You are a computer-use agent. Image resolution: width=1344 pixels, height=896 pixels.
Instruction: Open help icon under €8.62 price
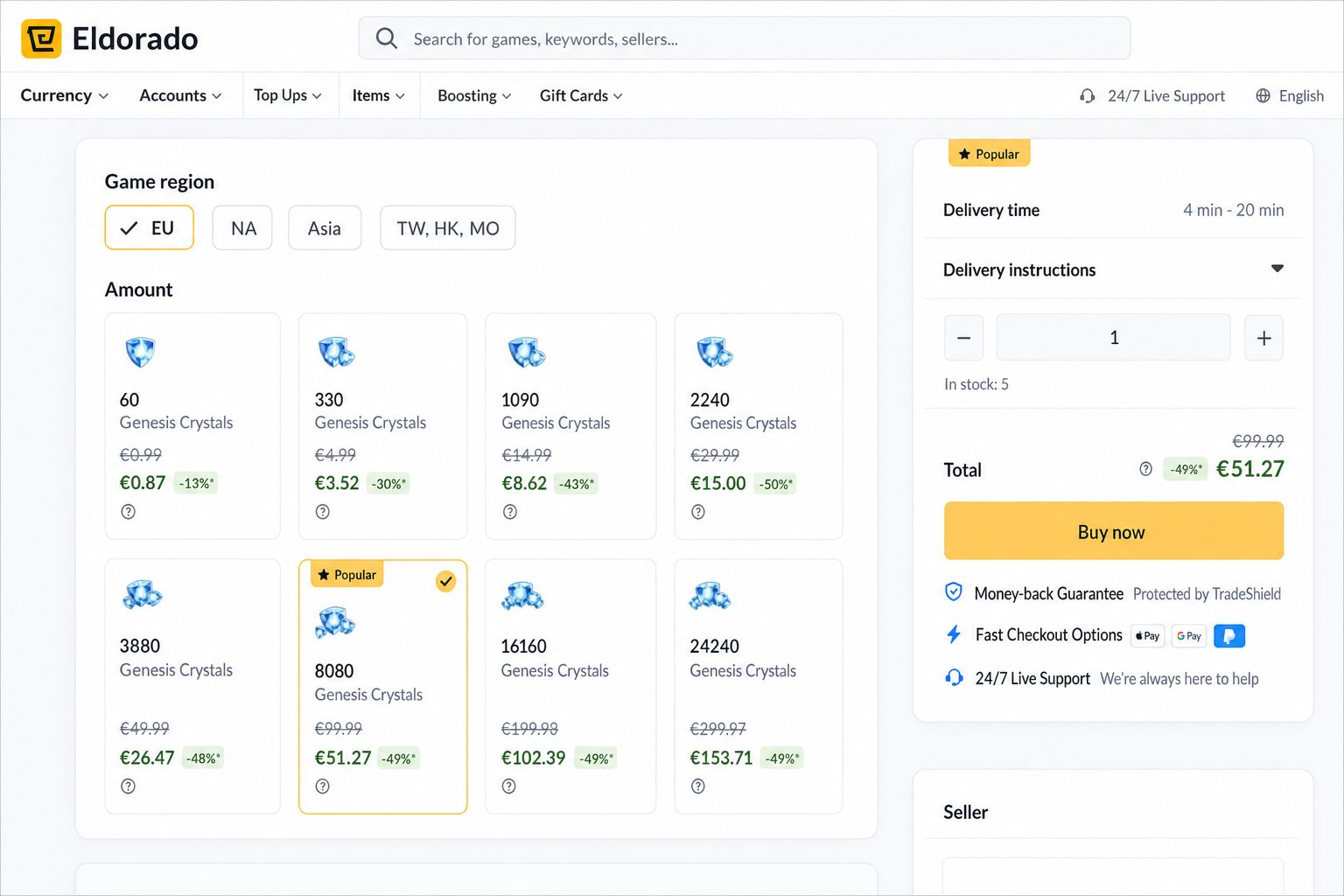(x=510, y=512)
